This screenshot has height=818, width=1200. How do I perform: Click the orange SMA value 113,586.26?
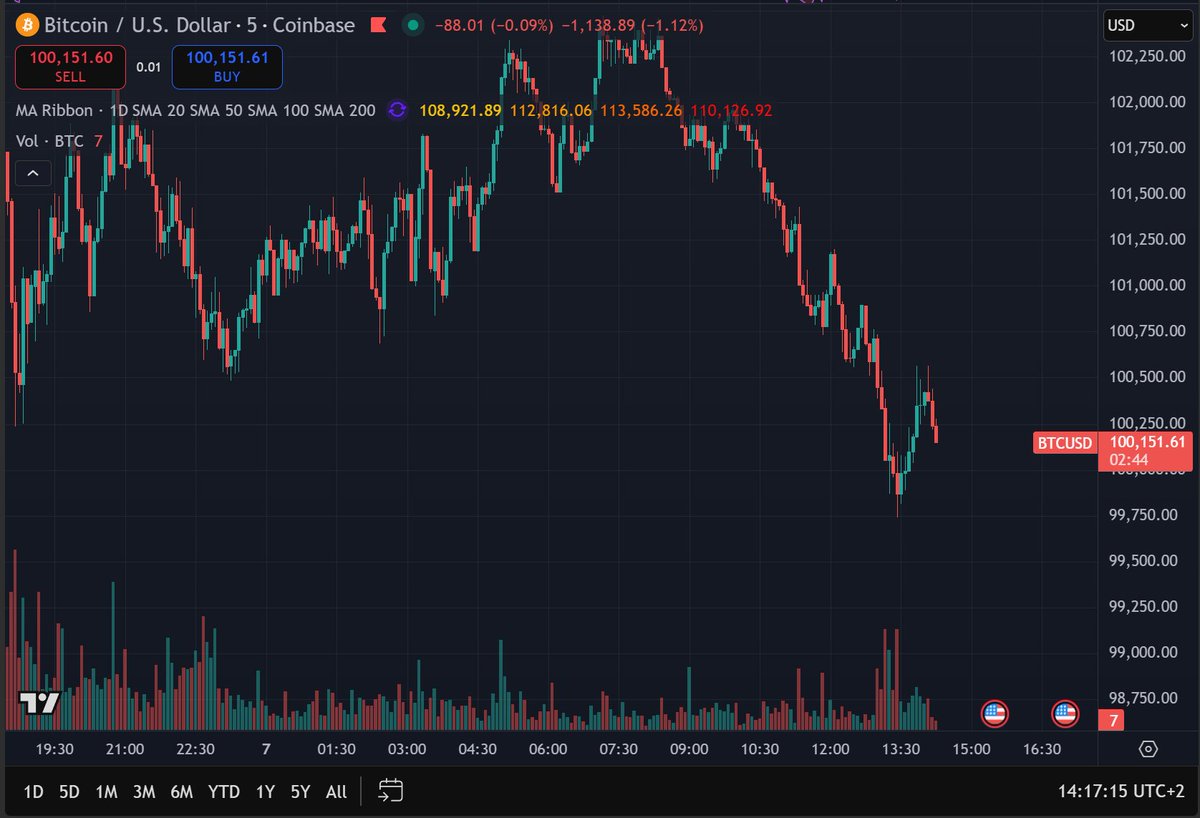click(642, 110)
